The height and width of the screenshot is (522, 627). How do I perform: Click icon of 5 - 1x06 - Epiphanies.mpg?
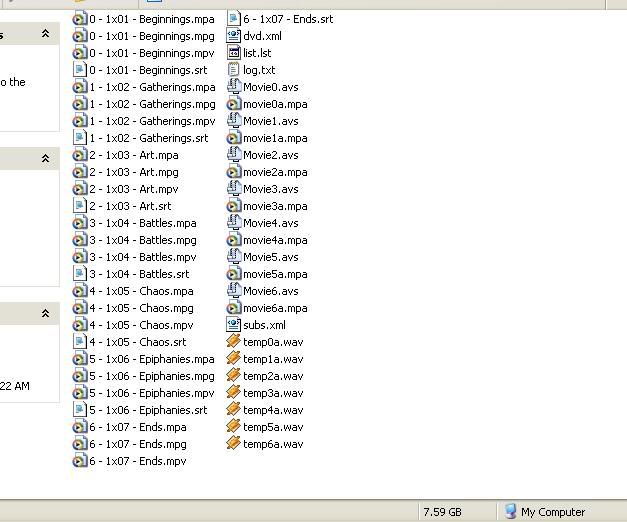[x=80, y=376]
